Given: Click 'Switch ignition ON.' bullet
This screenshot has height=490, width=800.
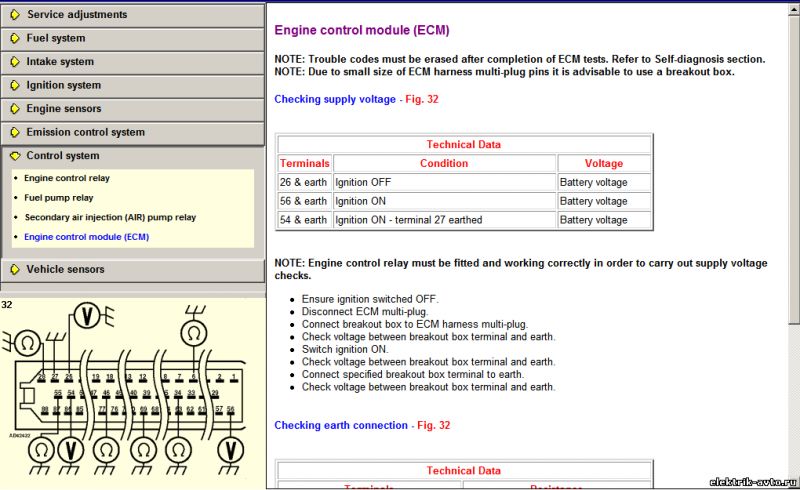Looking at the screenshot, I should (x=345, y=349).
